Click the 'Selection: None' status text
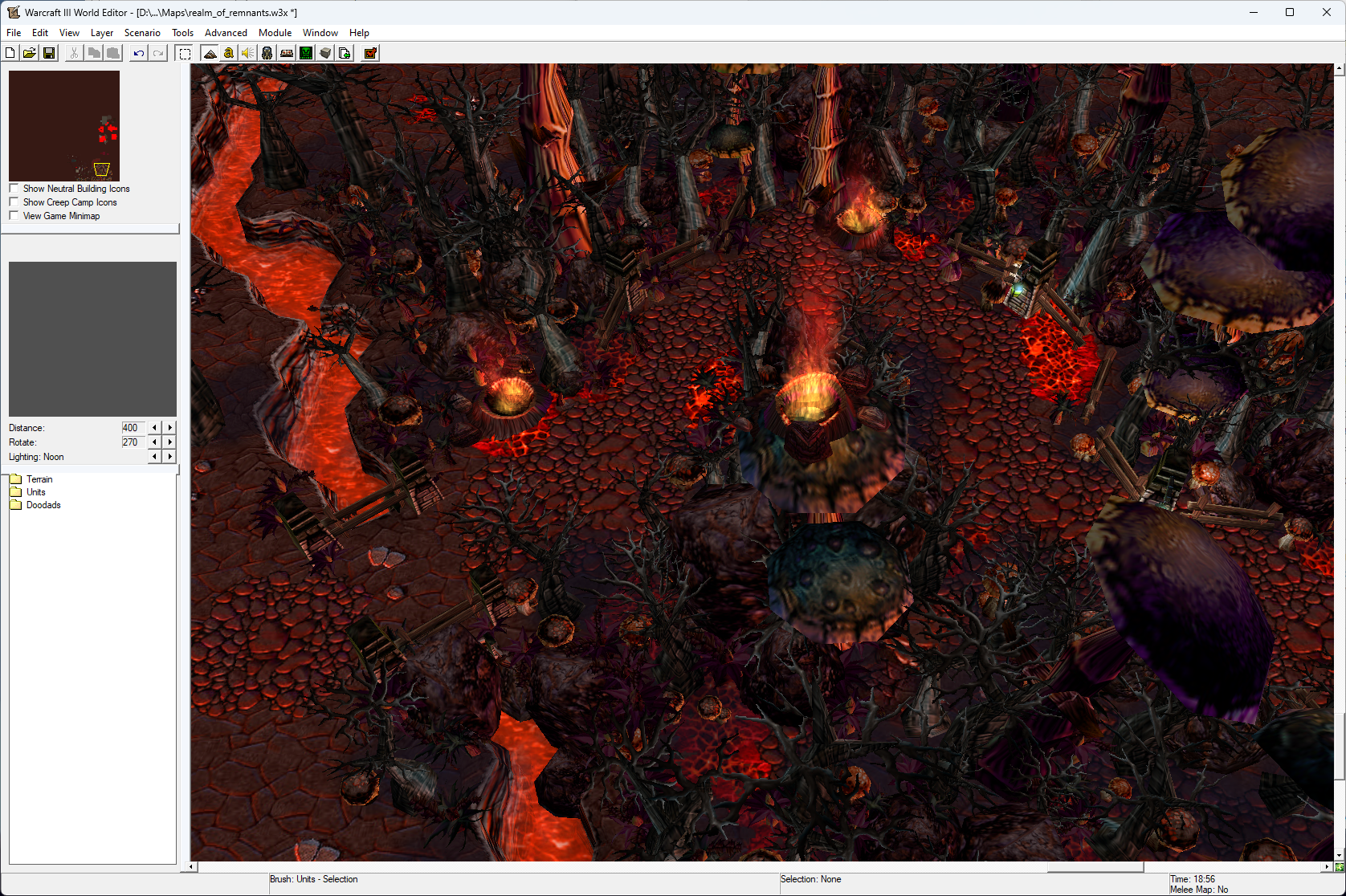The height and width of the screenshot is (896, 1346). (811, 879)
